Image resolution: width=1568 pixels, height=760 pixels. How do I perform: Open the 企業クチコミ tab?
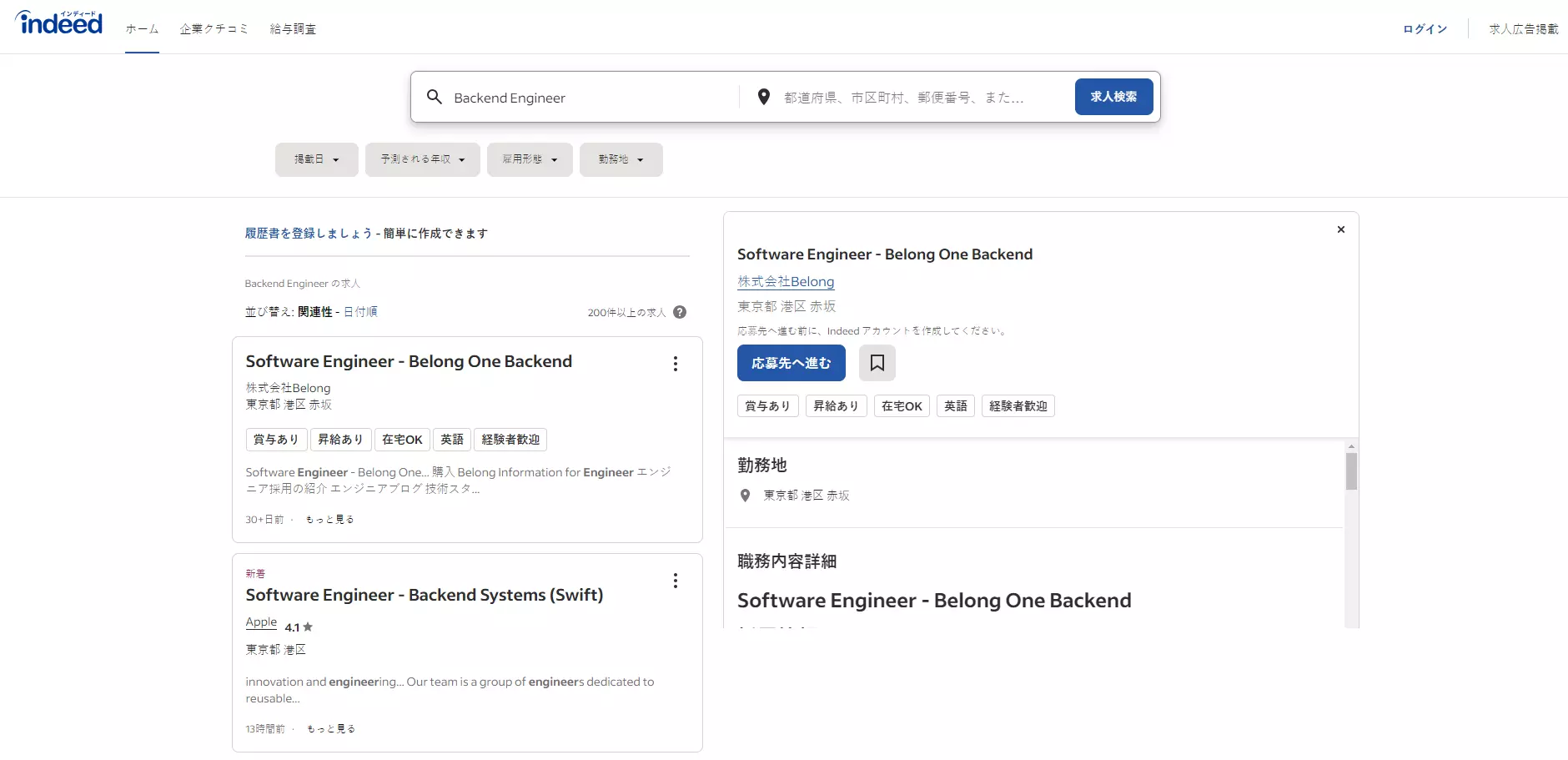(214, 29)
